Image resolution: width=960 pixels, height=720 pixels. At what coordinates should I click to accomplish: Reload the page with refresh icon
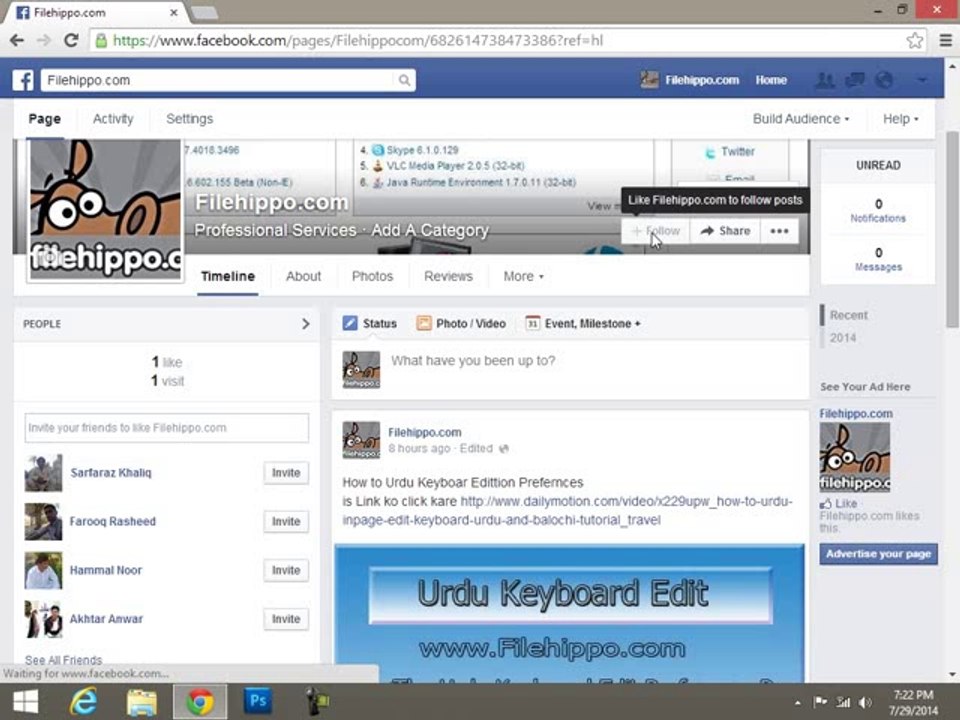point(71,40)
